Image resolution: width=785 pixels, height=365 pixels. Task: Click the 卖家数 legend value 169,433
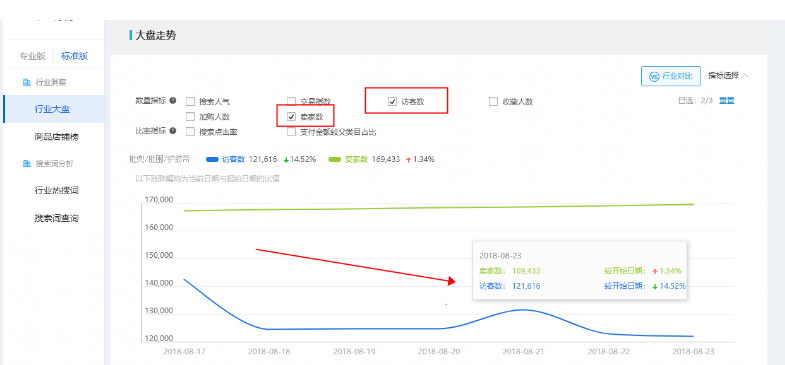(386, 159)
